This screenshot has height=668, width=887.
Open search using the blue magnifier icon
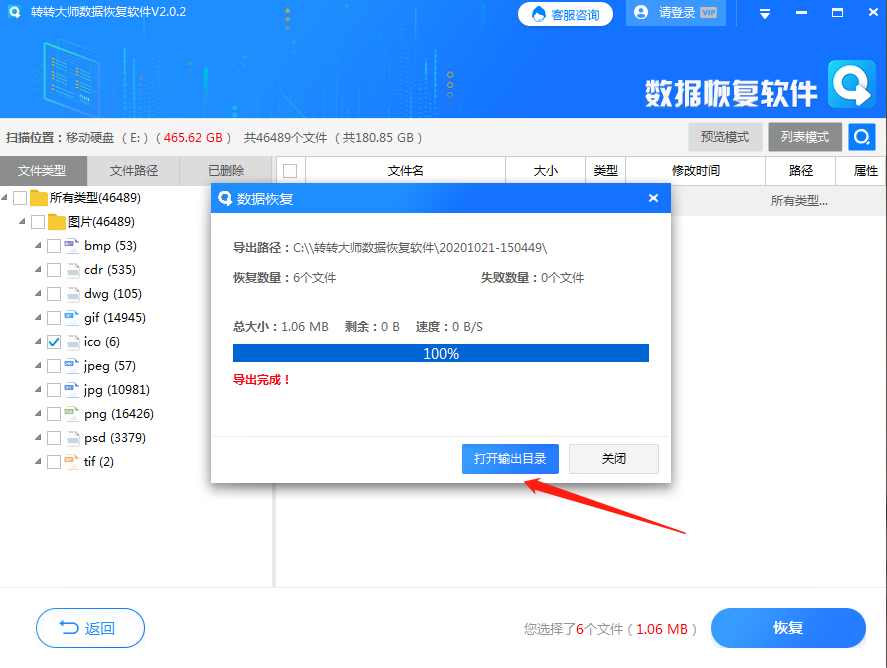tap(861, 137)
